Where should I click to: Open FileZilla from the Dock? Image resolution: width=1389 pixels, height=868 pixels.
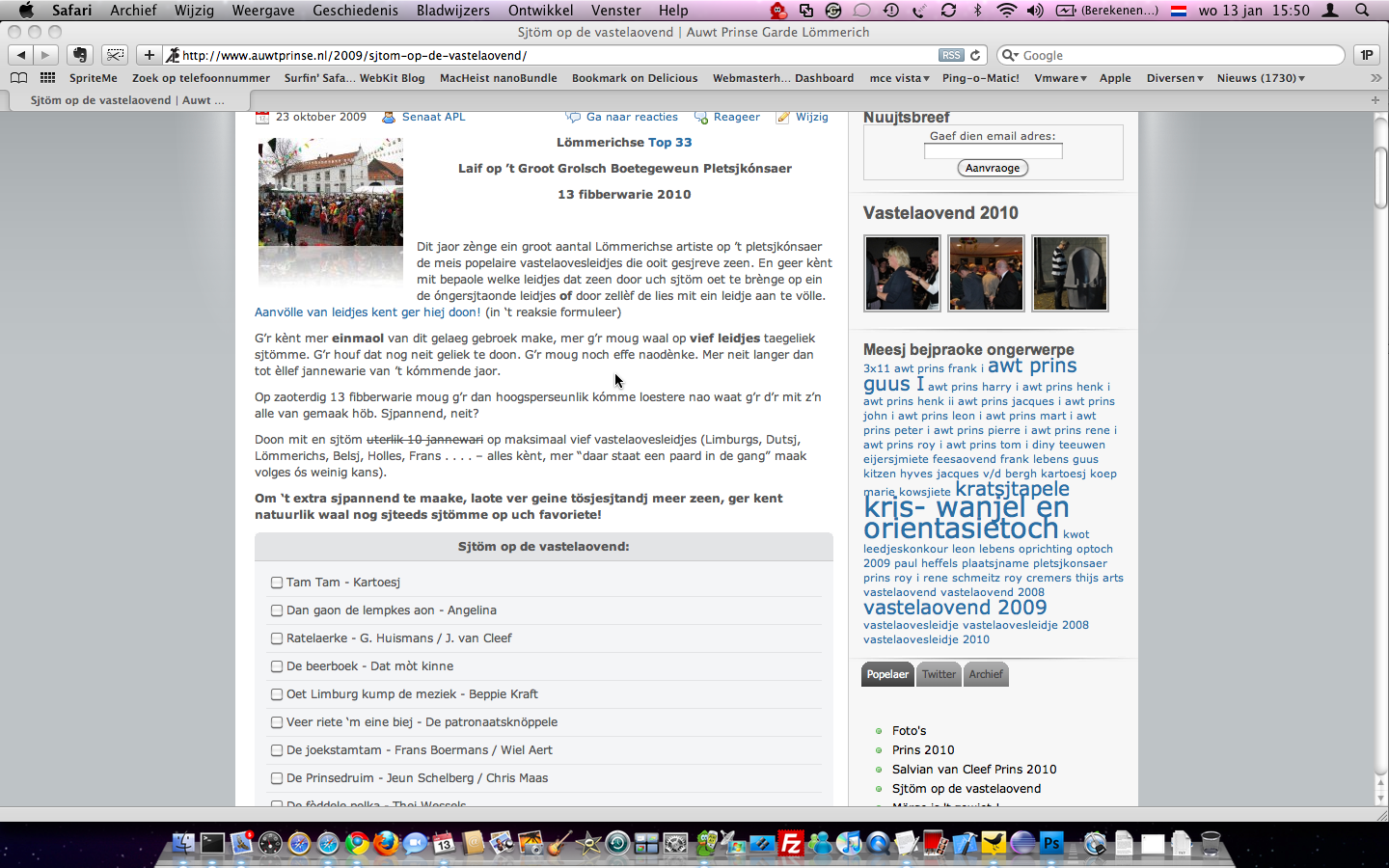pos(791,844)
